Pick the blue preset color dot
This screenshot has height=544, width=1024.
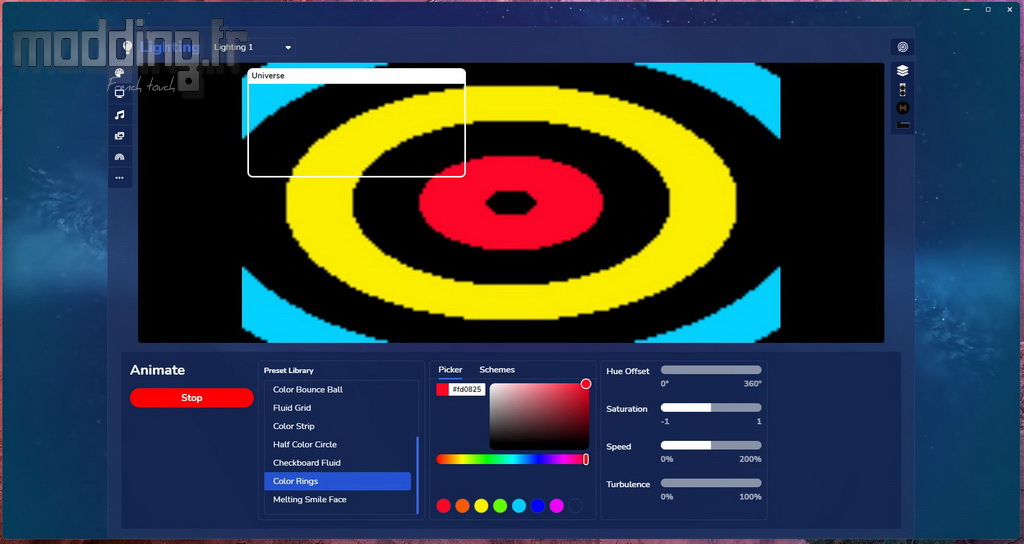pos(537,505)
